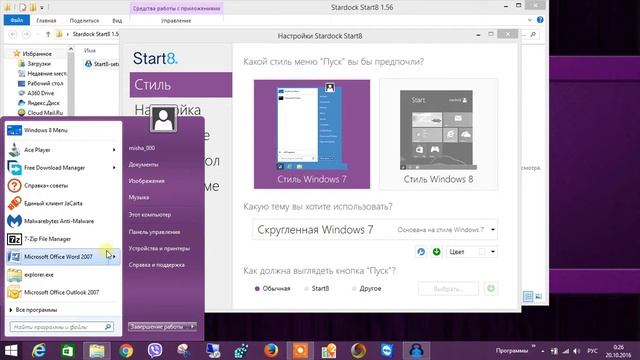The width and height of the screenshot is (640, 360).
Task: Open Справка и поддержка link
Action: tap(156, 265)
